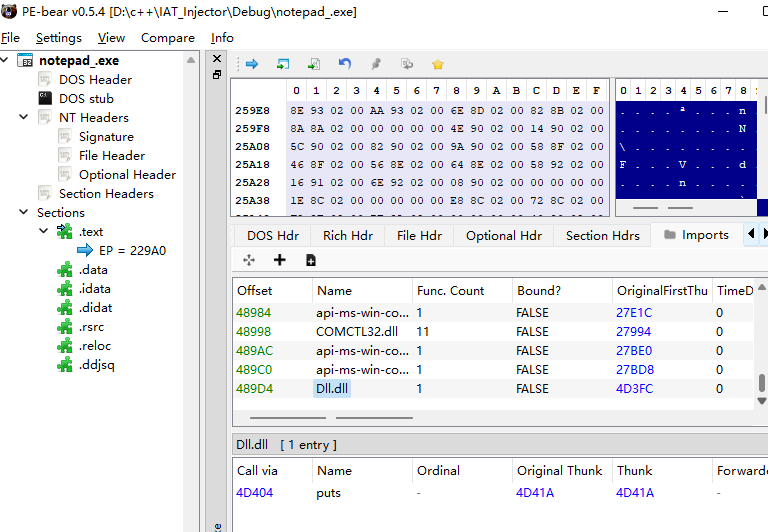Click the pin icon in hex toolbar
Viewport: 768px width, 532px height.
click(x=376, y=64)
